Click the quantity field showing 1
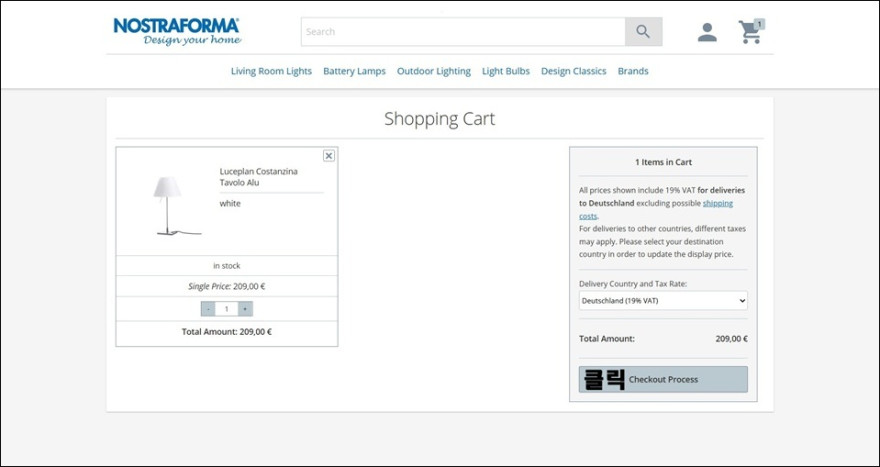The height and width of the screenshot is (467, 880). pyautogui.click(x=227, y=309)
